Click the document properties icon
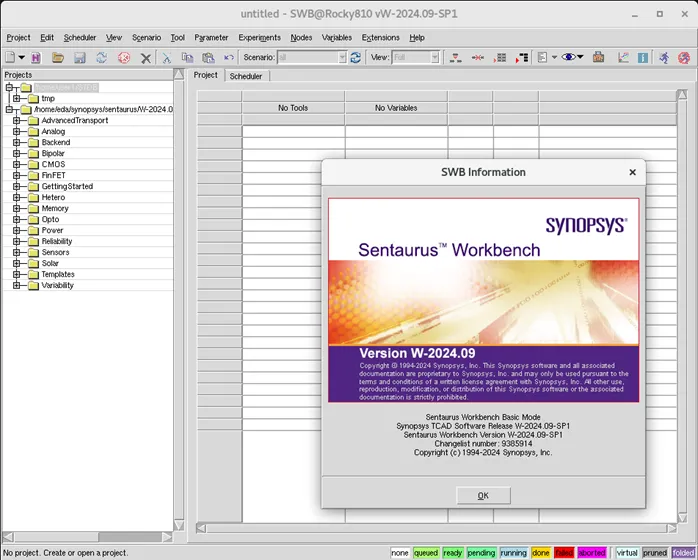 [542, 57]
